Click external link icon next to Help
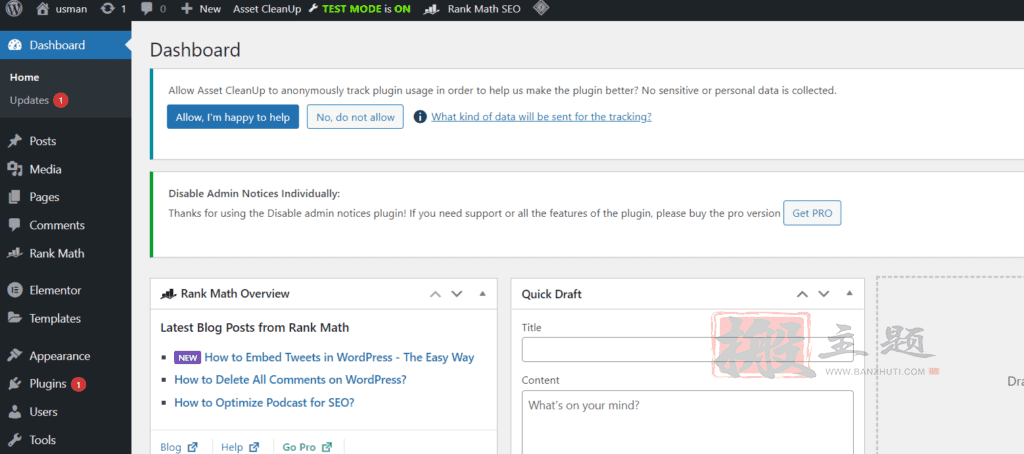The width and height of the screenshot is (1024, 454). (x=253, y=447)
